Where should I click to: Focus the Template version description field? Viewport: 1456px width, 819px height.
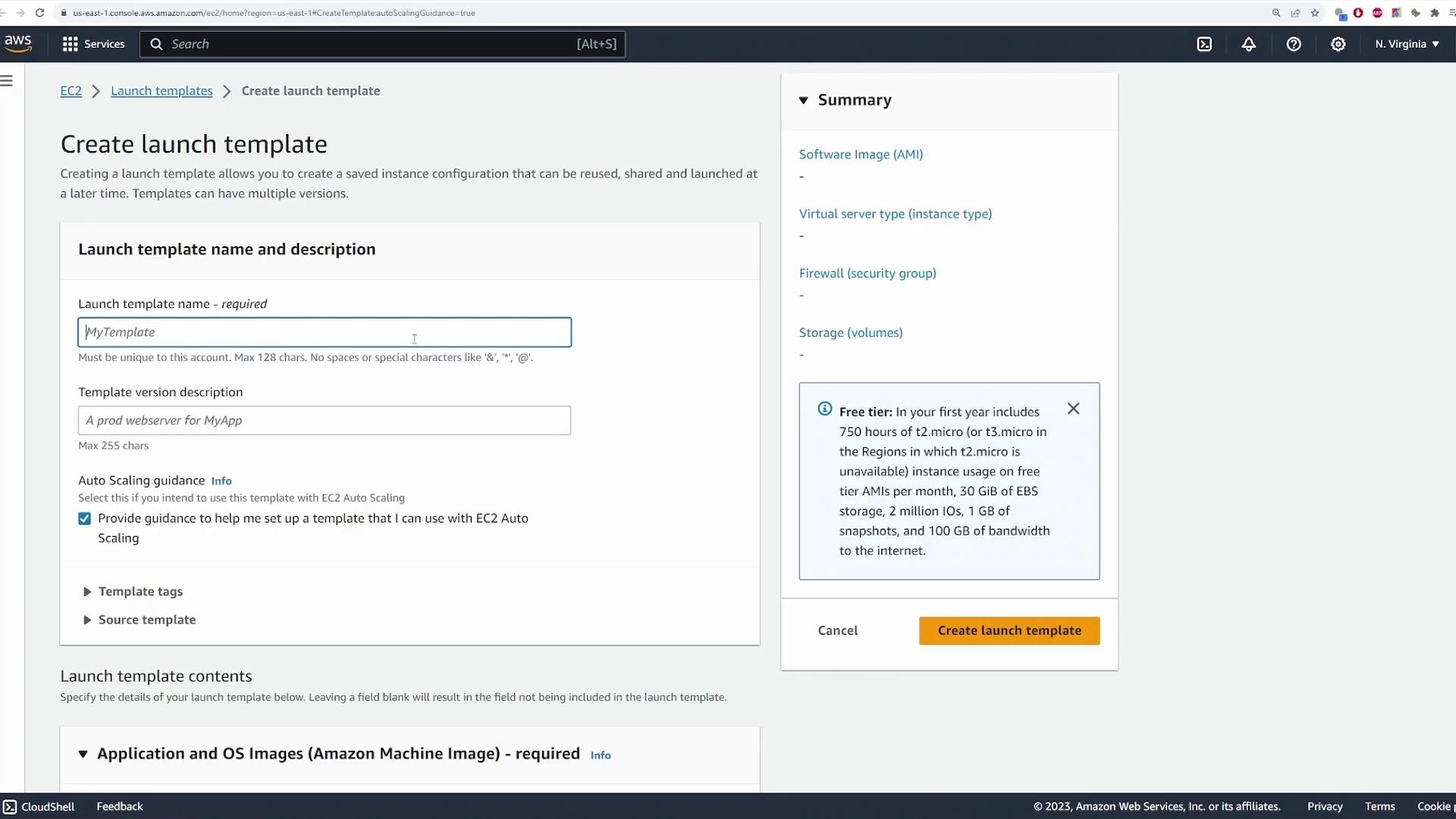click(324, 420)
